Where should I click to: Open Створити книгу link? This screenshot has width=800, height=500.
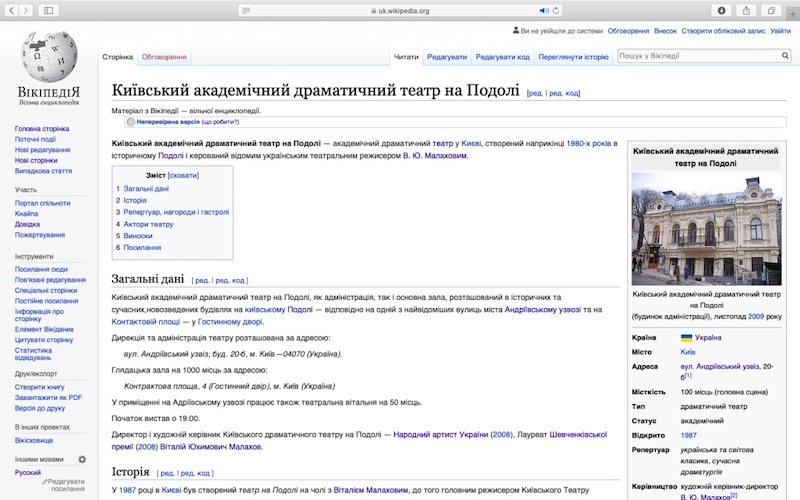(x=39, y=387)
